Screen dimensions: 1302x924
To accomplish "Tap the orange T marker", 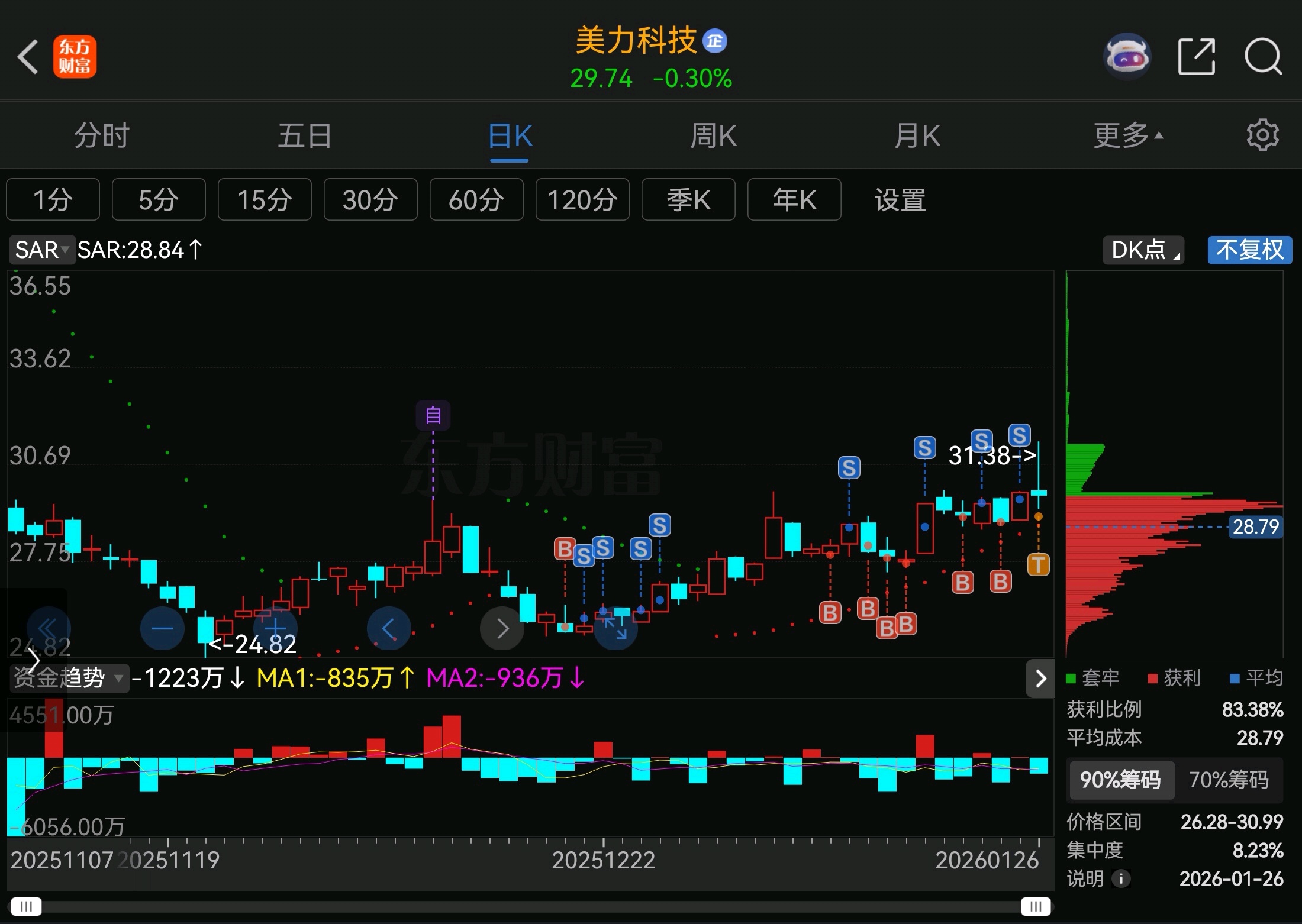I will (x=1038, y=564).
